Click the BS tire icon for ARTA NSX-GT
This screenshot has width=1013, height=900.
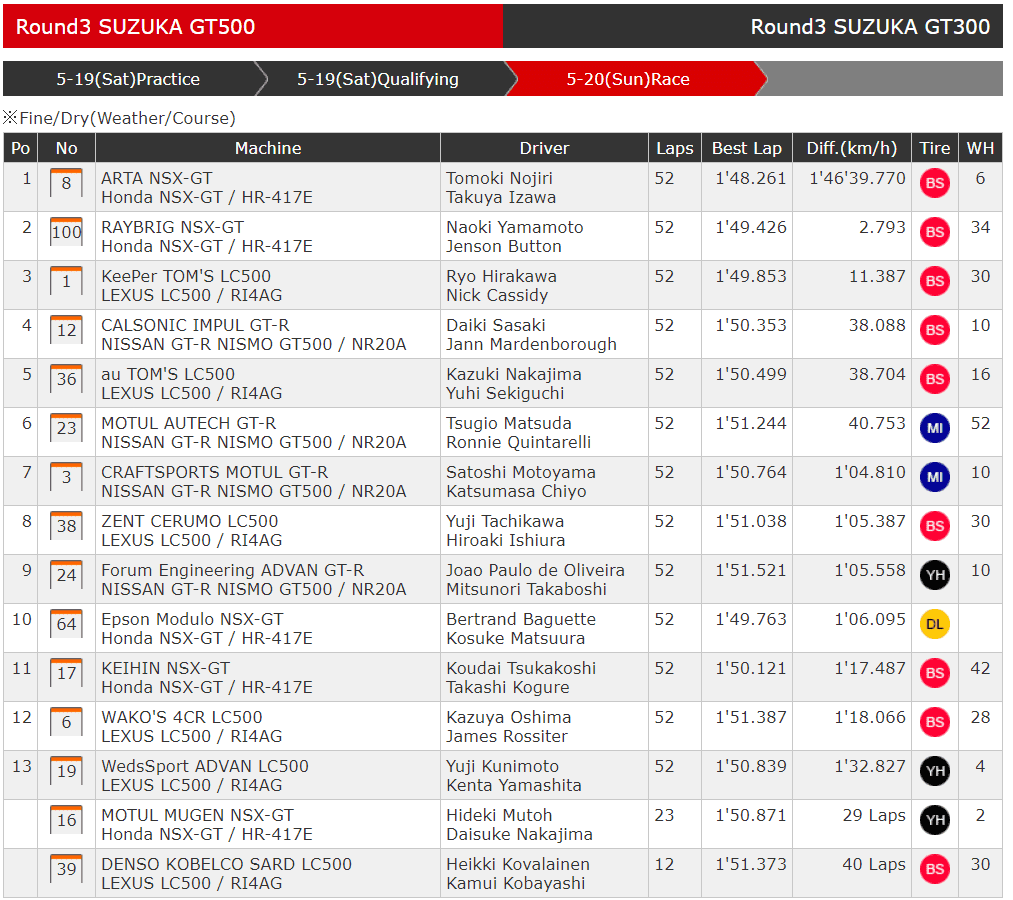click(x=934, y=184)
